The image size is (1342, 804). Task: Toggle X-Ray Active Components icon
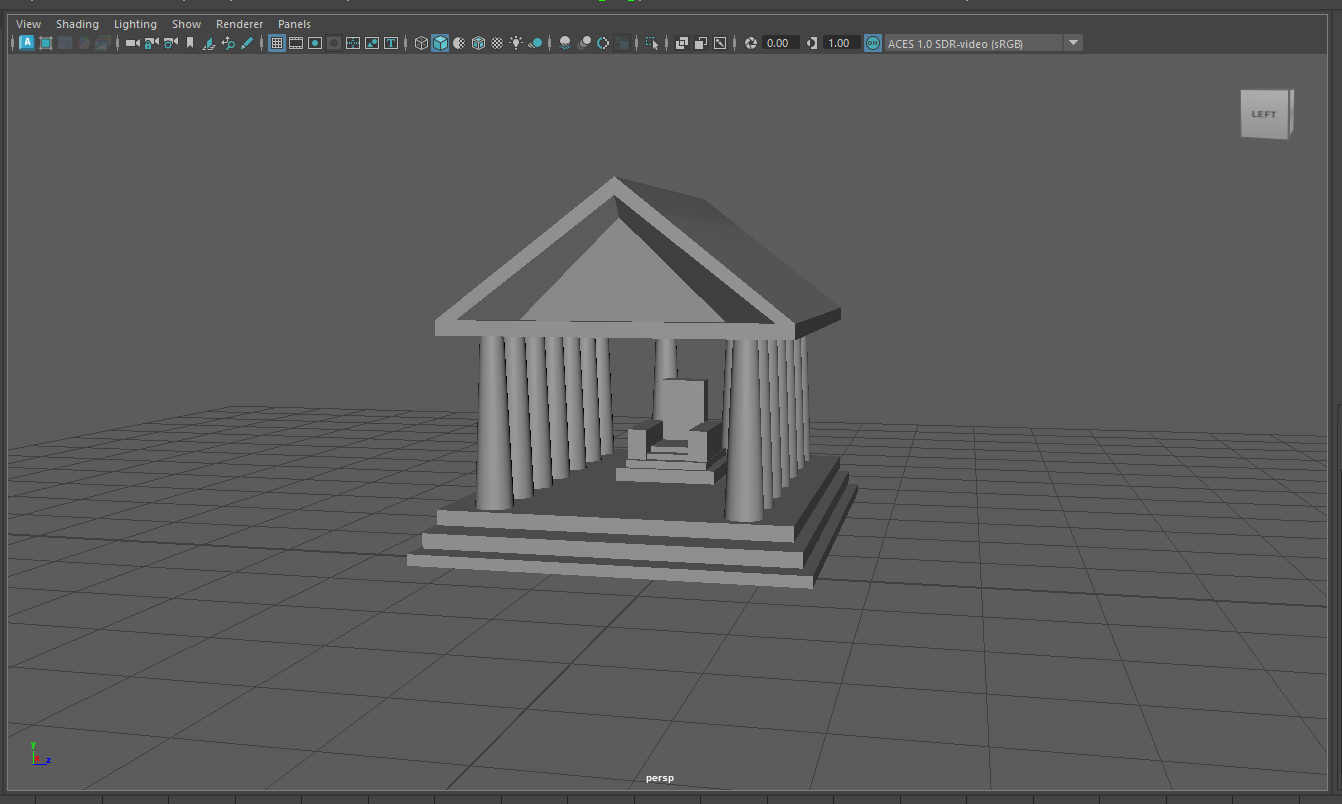point(701,43)
